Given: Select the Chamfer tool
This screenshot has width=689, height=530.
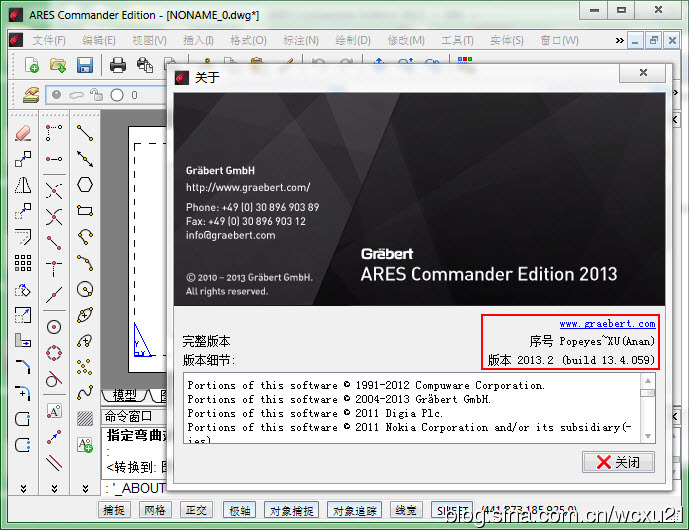Looking at the screenshot, I should coord(23,367).
